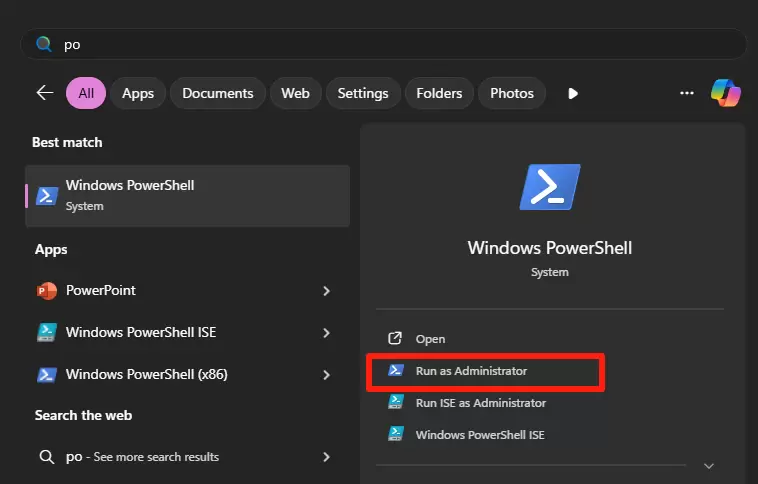The image size is (758, 484).
Task: Open the three-dot more options menu
Action: tap(686, 93)
